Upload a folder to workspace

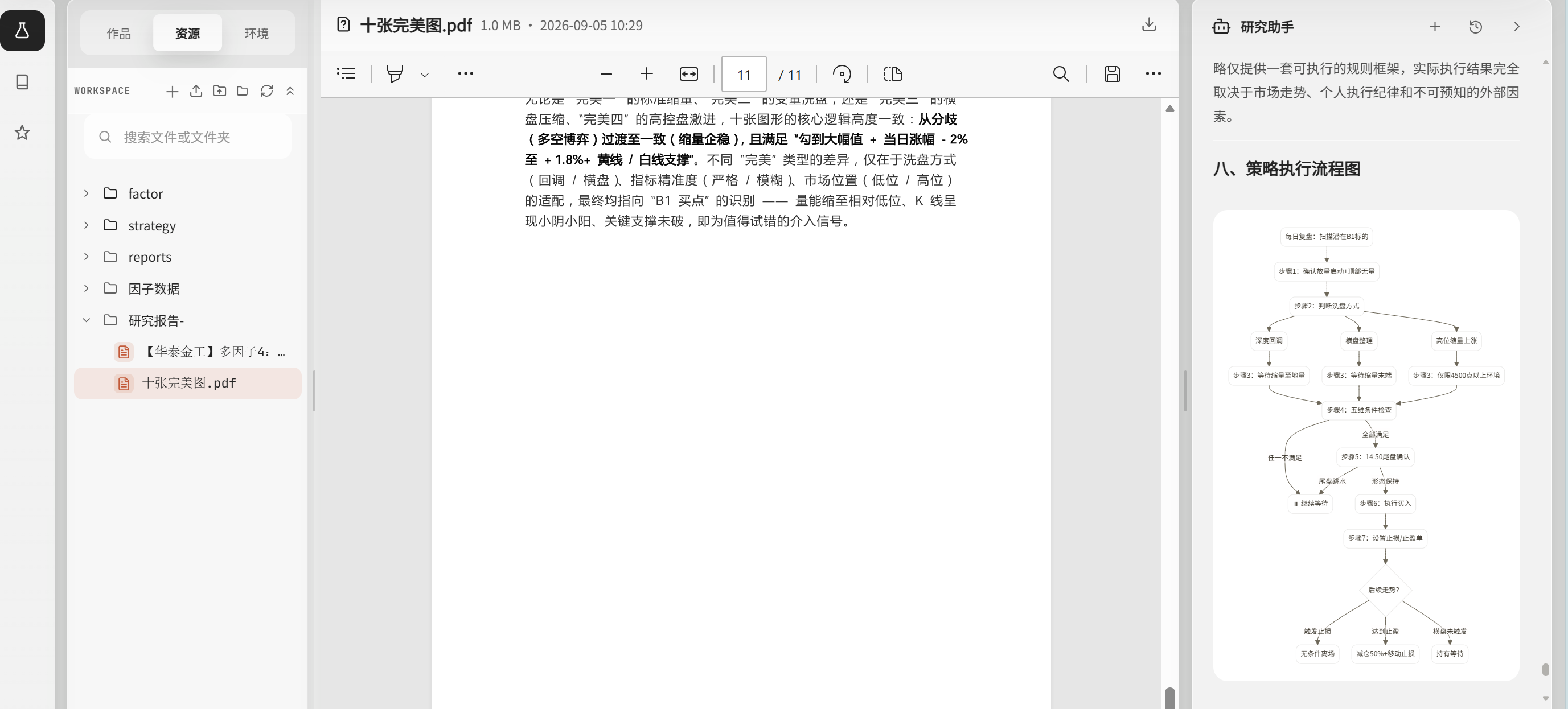pyautogui.click(x=219, y=91)
